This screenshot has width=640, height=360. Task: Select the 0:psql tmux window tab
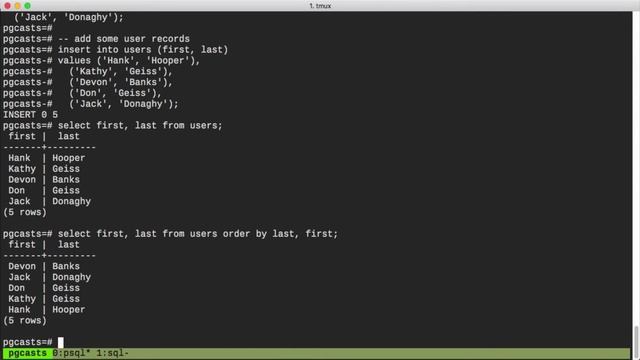(x=71, y=353)
